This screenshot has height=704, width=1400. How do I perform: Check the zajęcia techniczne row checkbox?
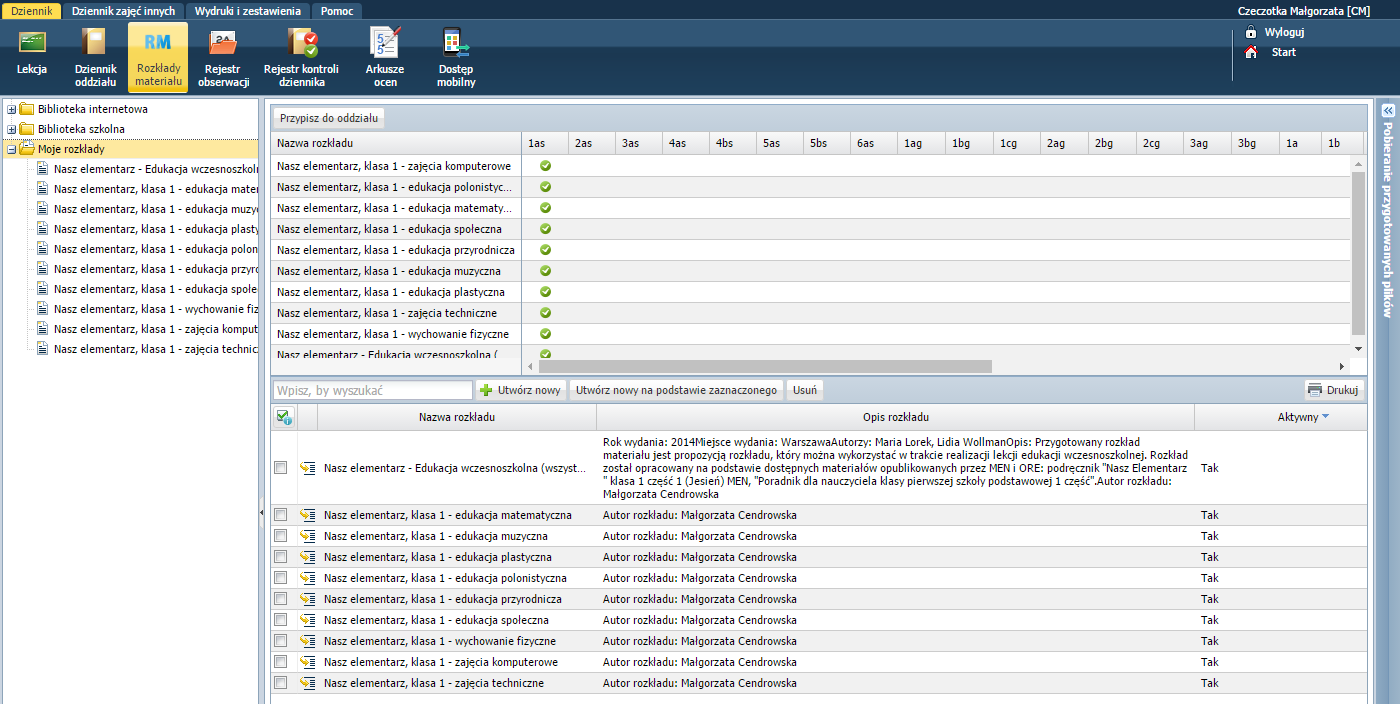281,683
